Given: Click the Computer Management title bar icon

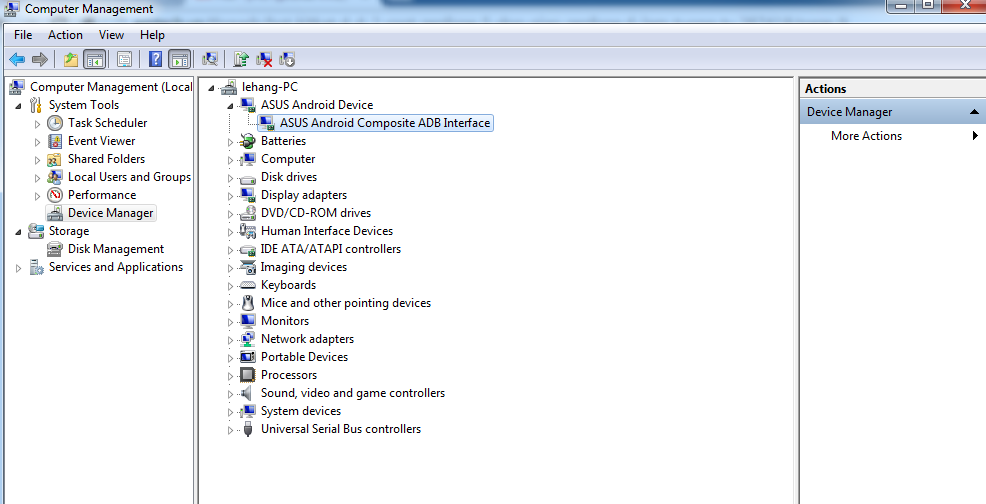Looking at the screenshot, I should coord(12,8).
